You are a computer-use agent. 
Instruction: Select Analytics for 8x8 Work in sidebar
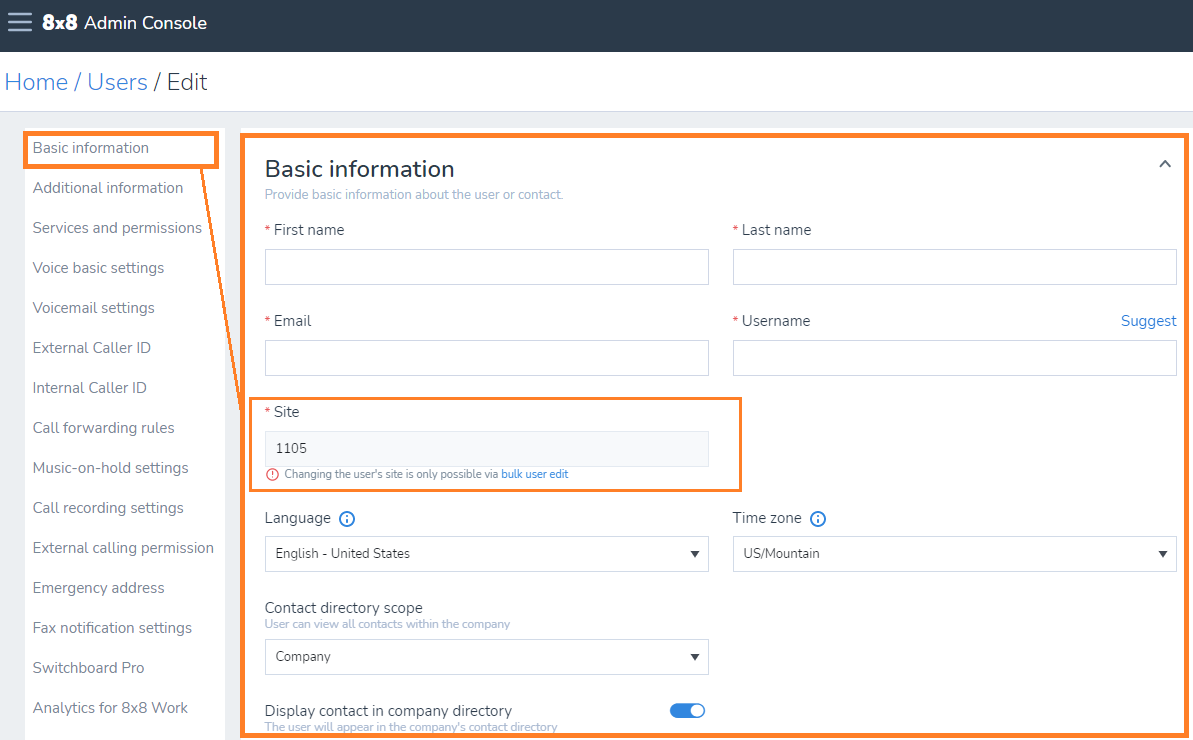tap(110, 708)
